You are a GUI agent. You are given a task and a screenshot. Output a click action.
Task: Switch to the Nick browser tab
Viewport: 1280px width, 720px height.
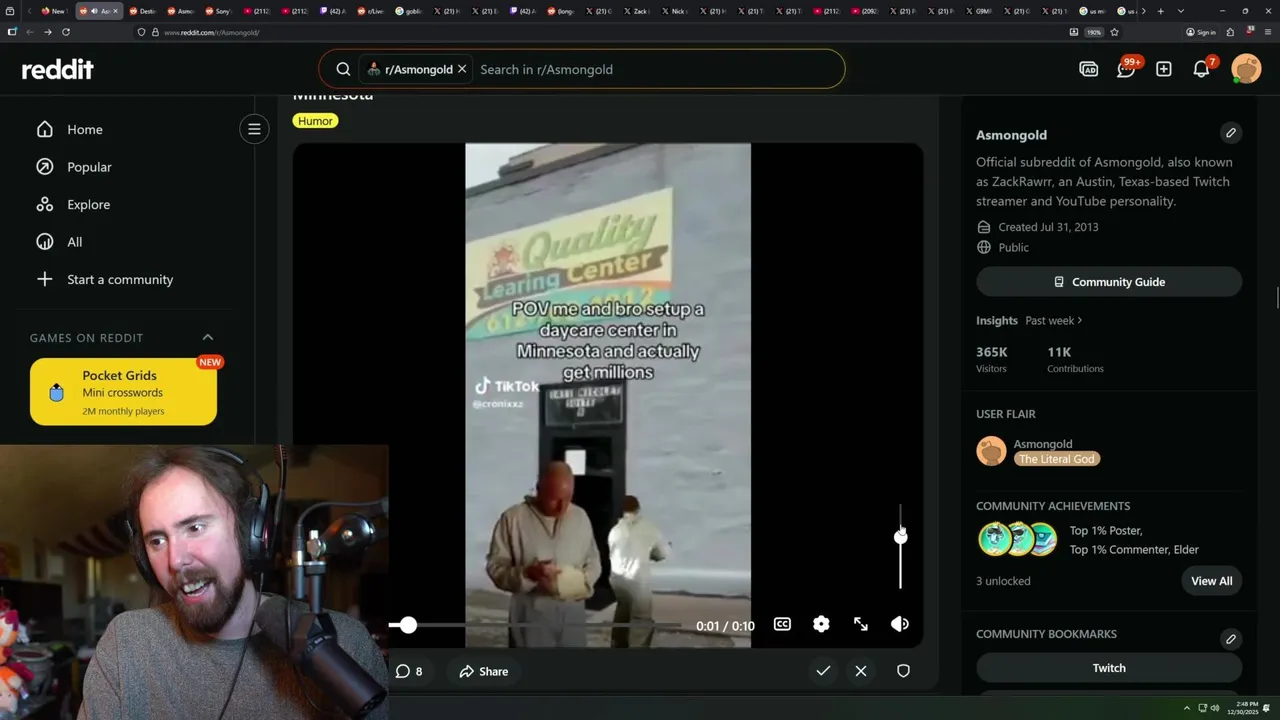click(x=677, y=11)
